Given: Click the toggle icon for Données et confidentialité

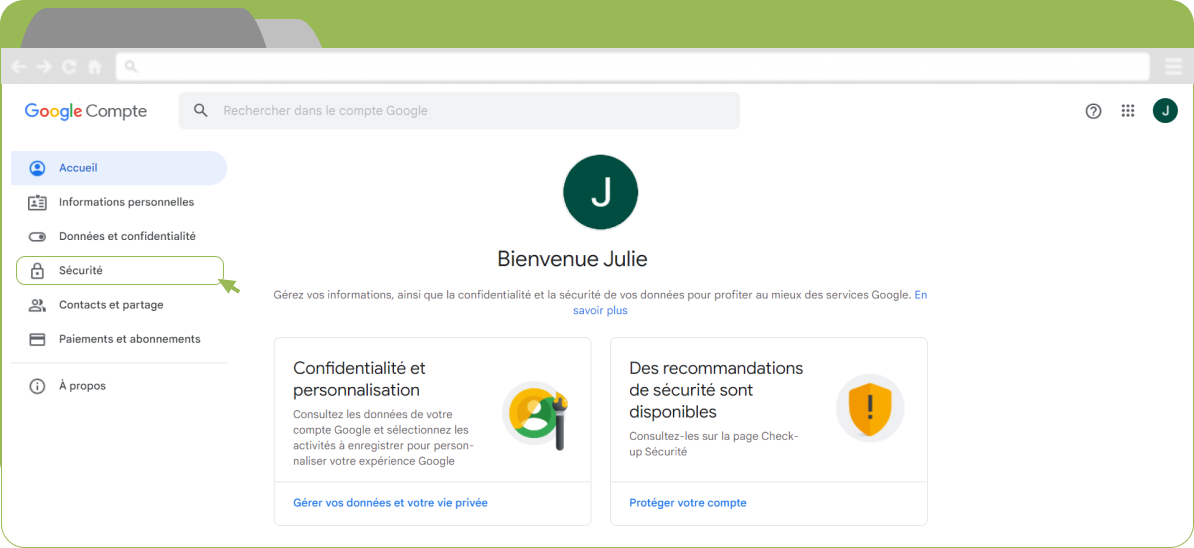Looking at the screenshot, I should pos(37,237).
